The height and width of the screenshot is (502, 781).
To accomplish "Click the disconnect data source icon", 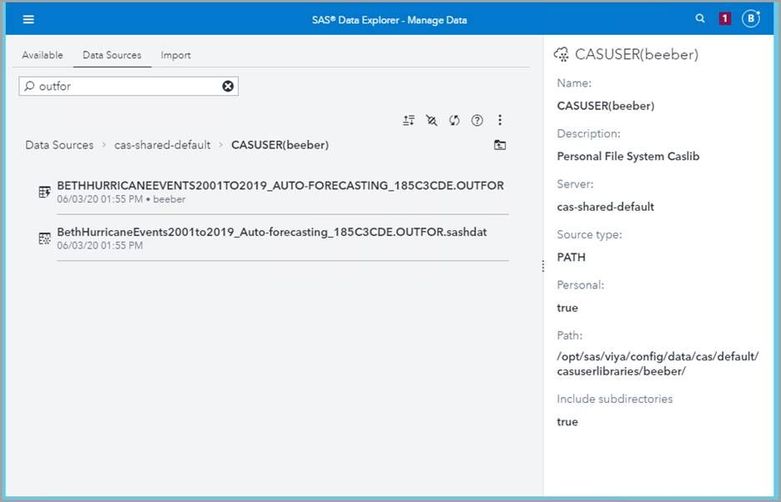I will coord(431,120).
